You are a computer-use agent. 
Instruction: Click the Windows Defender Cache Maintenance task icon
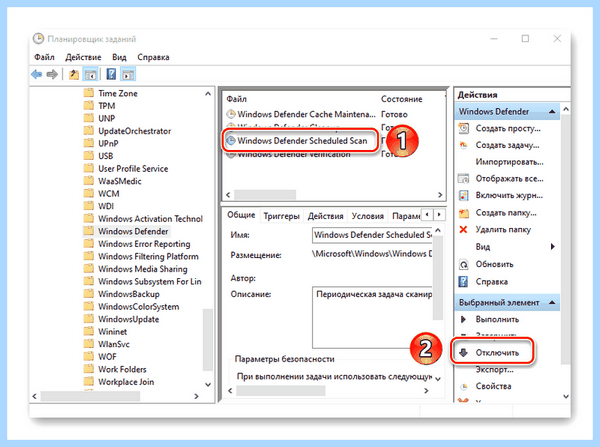tap(231, 114)
